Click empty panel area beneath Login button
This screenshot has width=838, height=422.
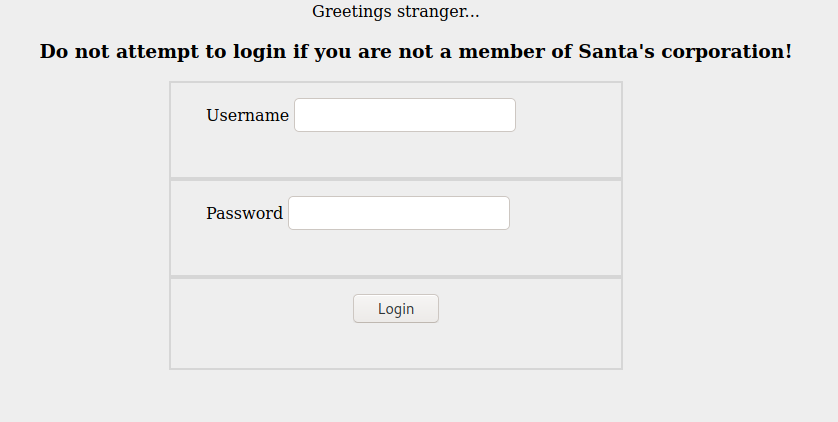coord(395,346)
